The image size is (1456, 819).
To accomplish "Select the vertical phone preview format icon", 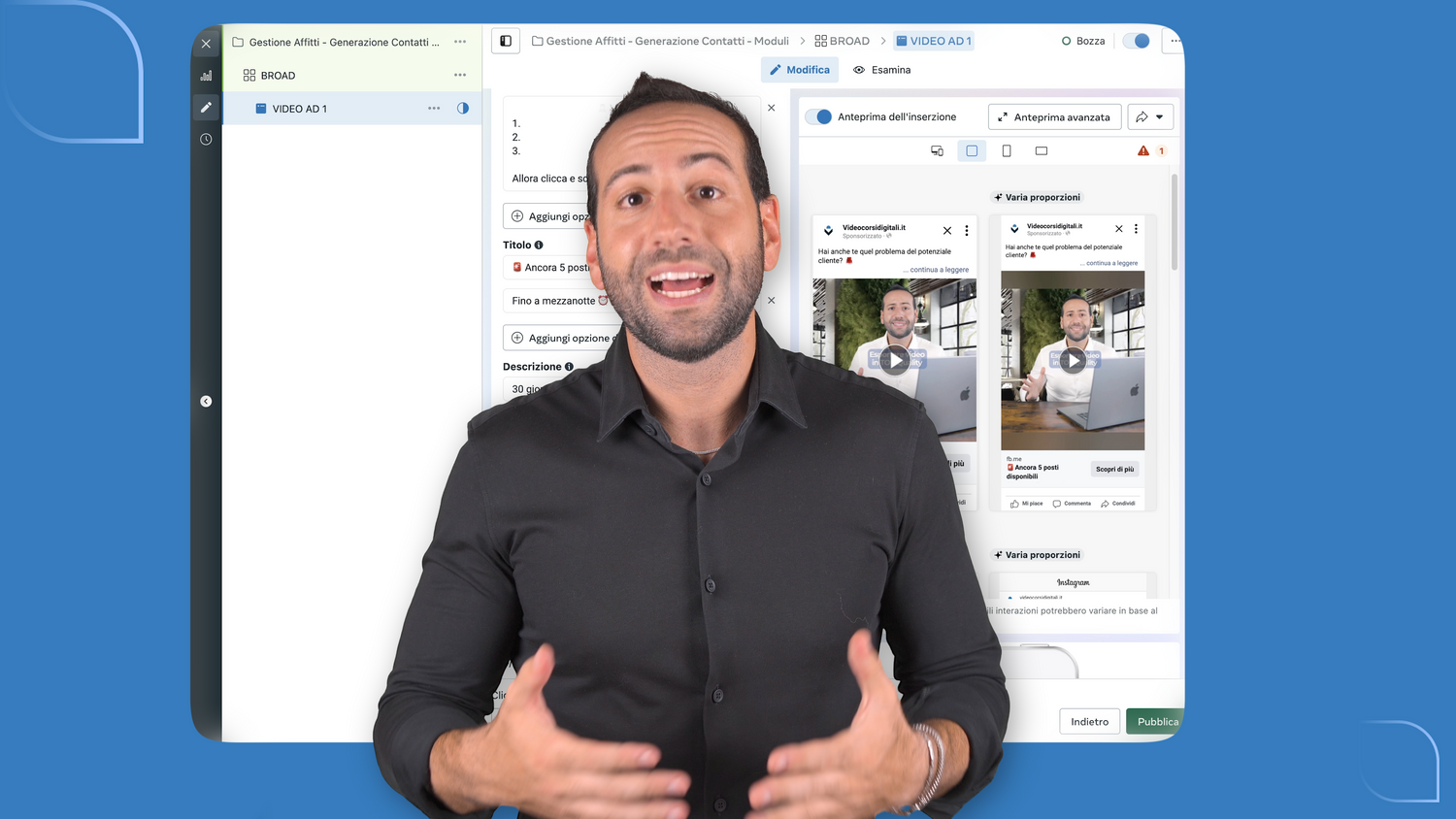I will [x=1007, y=151].
